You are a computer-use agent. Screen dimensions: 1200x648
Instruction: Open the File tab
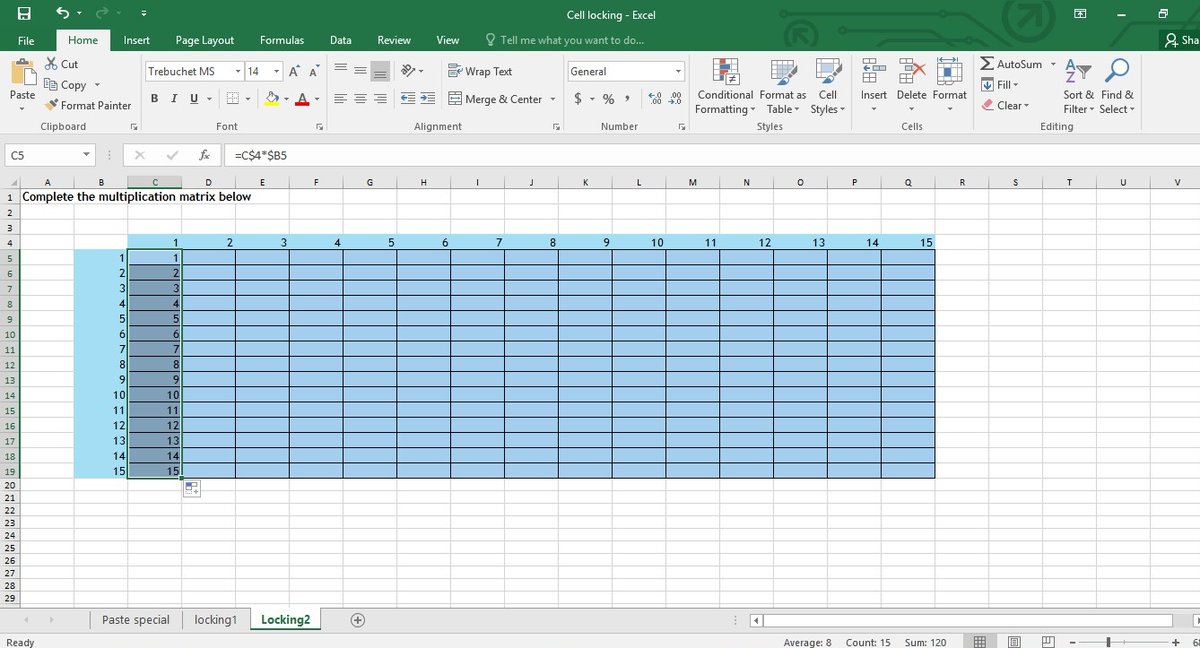pyautogui.click(x=26, y=40)
